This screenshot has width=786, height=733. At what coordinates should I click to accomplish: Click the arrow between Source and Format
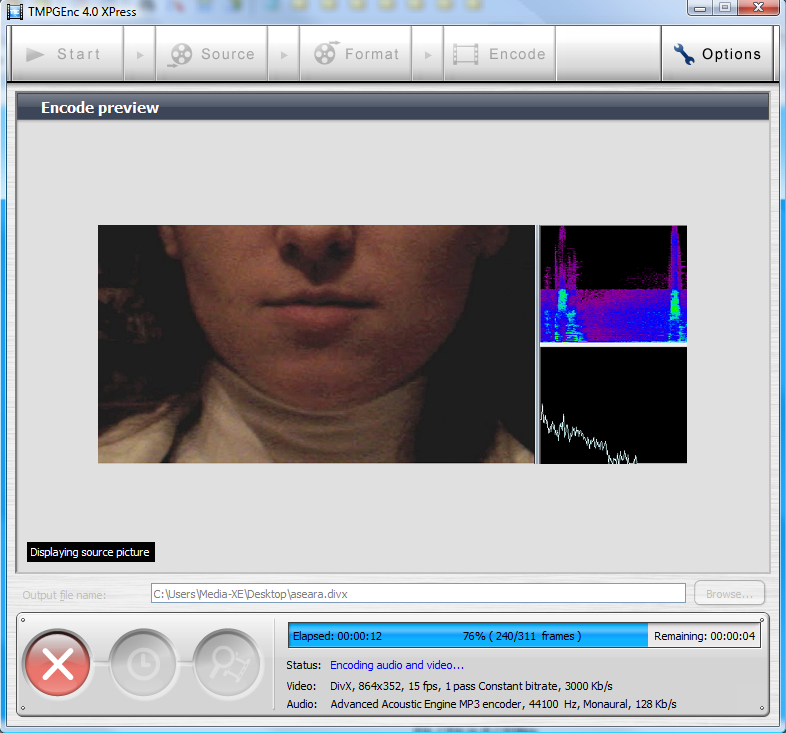[x=284, y=54]
